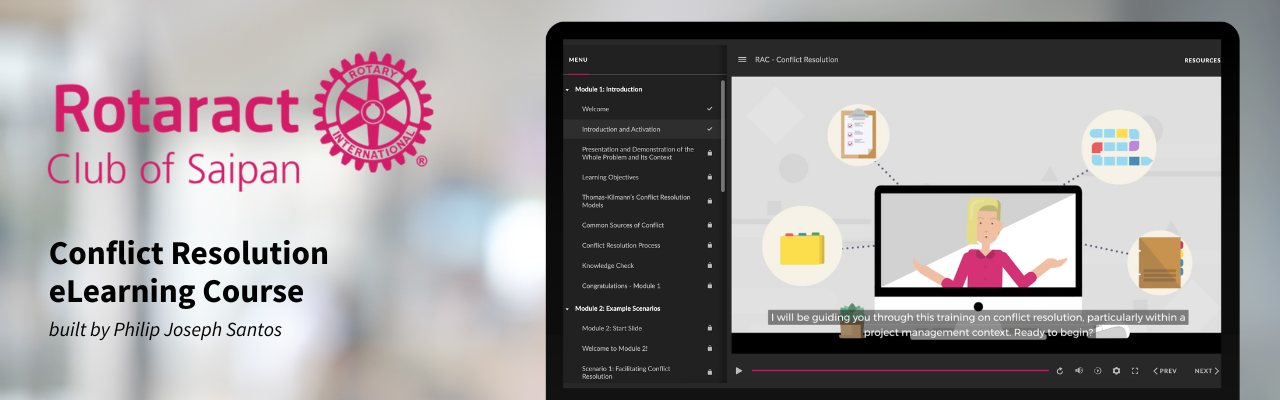Mute the course volume
1280x400 pixels.
tap(1079, 371)
